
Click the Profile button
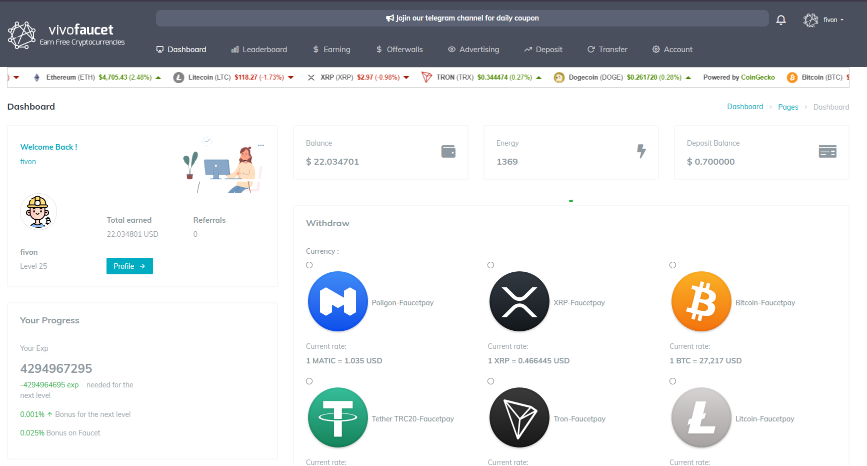tap(129, 266)
